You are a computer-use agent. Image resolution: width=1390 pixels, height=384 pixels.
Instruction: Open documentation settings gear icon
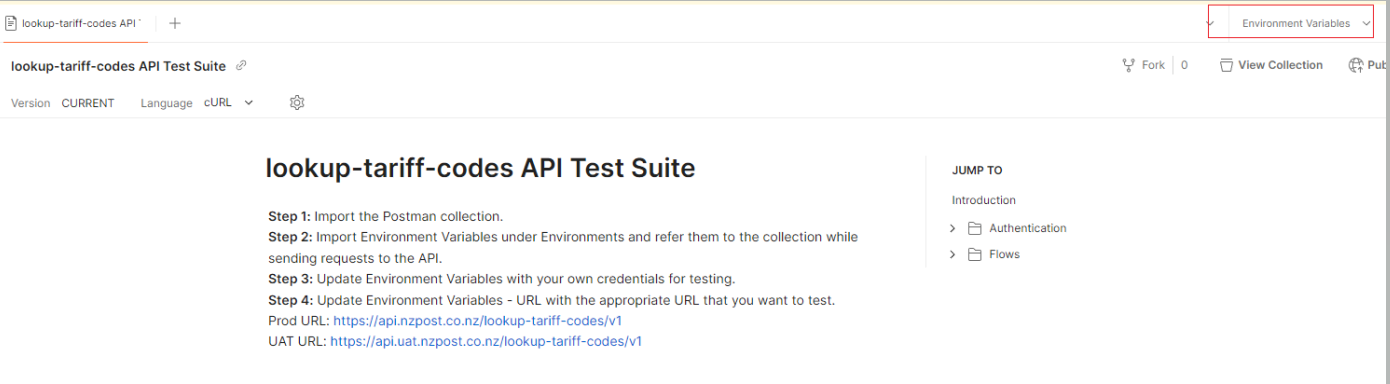(x=297, y=102)
